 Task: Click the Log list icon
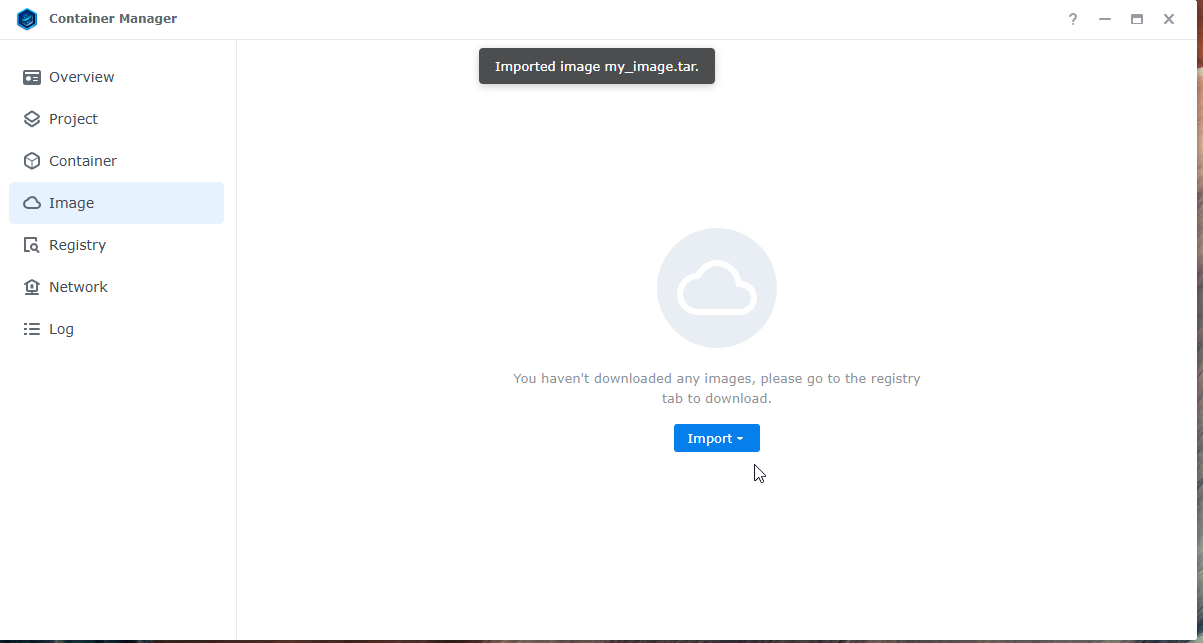(x=32, y=329)
